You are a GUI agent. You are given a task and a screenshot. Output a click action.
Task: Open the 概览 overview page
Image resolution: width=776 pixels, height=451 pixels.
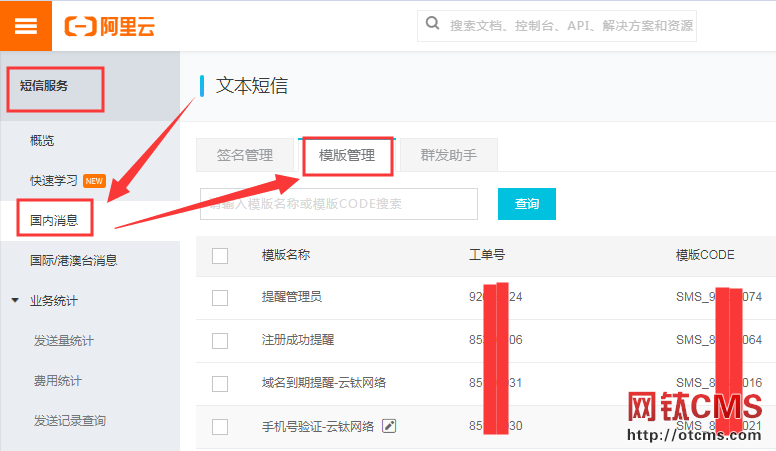tap(42, 140)
